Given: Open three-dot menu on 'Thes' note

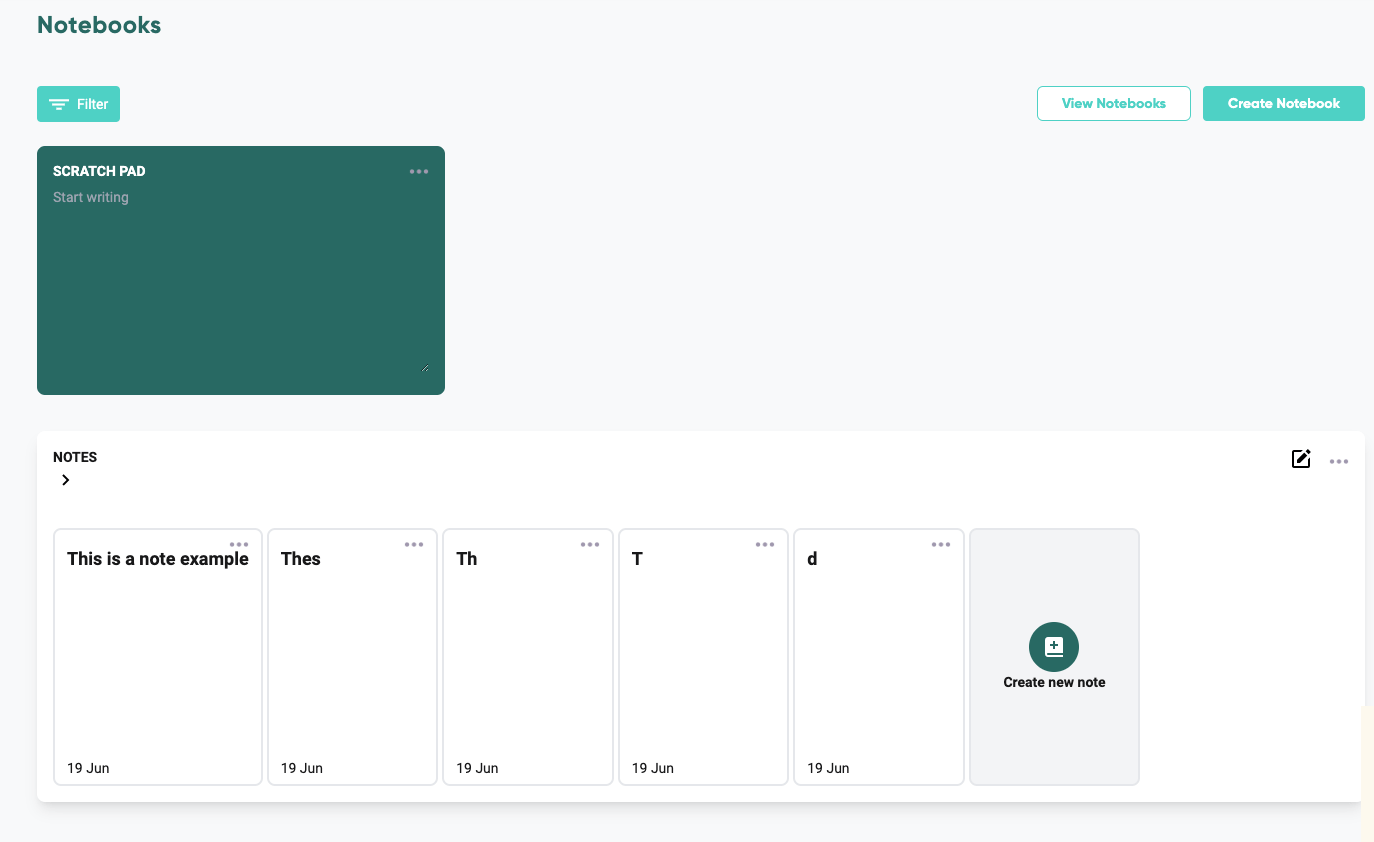Looking at the screenshot, I should [x=414, y=544].
